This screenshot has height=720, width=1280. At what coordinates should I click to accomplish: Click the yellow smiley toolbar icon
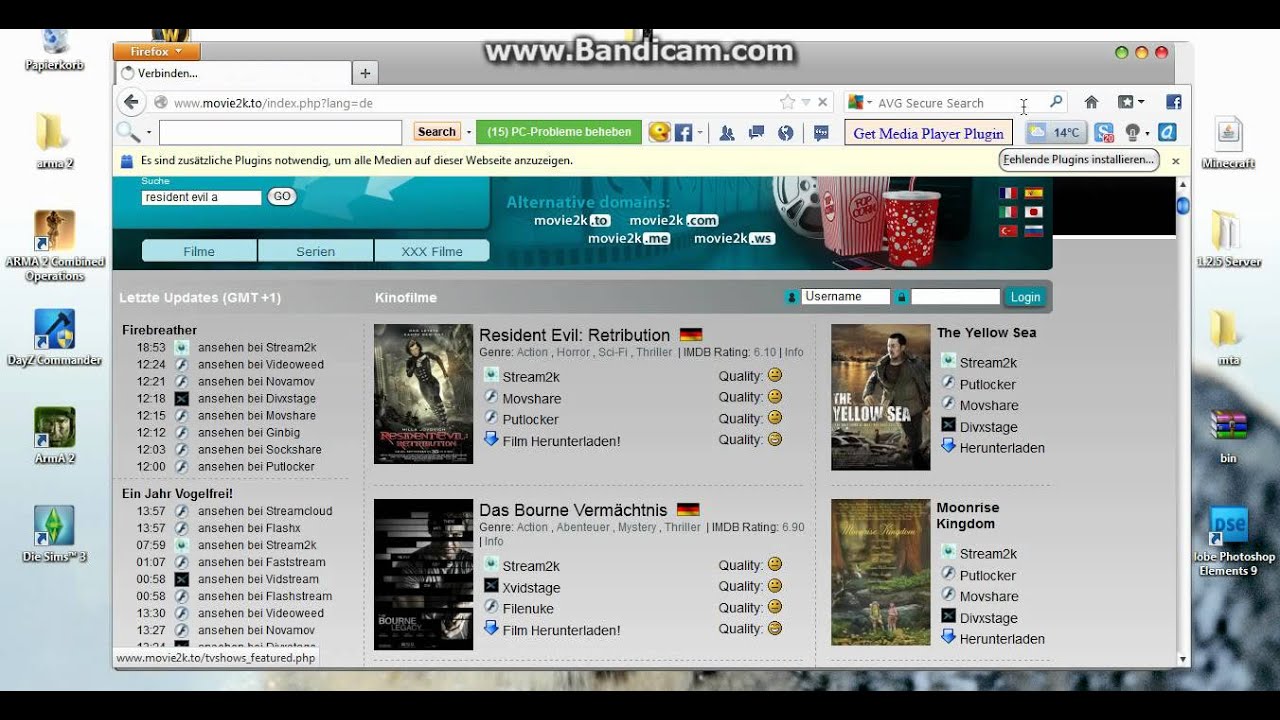[658, 132]
